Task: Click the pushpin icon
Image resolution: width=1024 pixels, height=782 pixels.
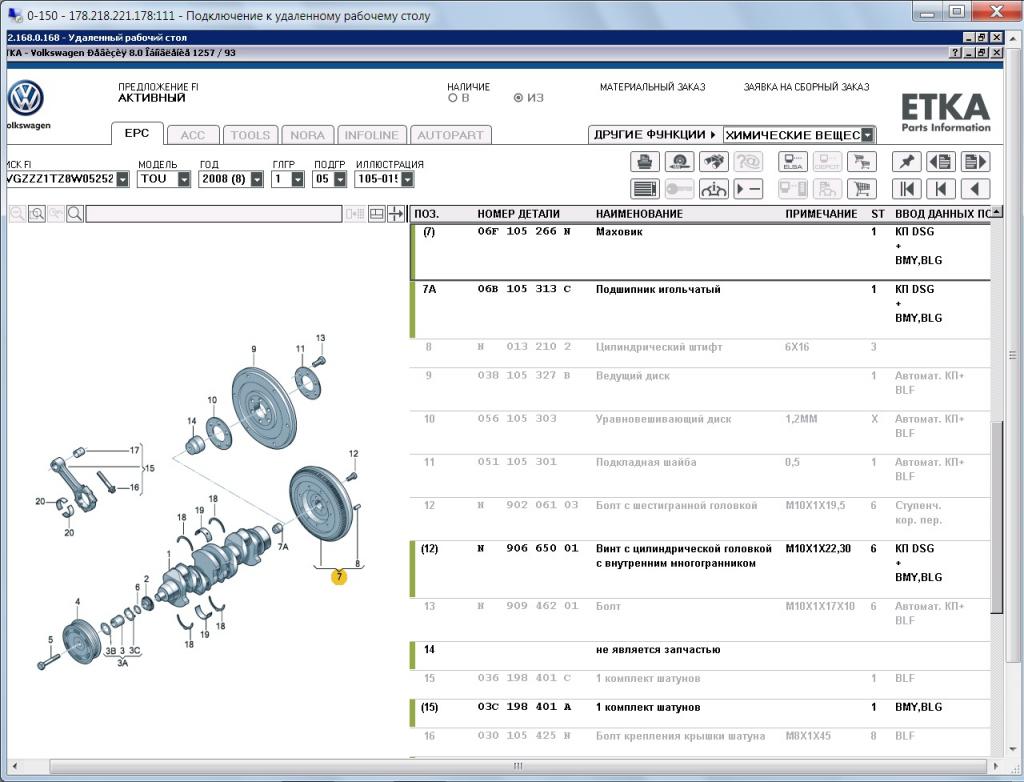Action: 906,161
